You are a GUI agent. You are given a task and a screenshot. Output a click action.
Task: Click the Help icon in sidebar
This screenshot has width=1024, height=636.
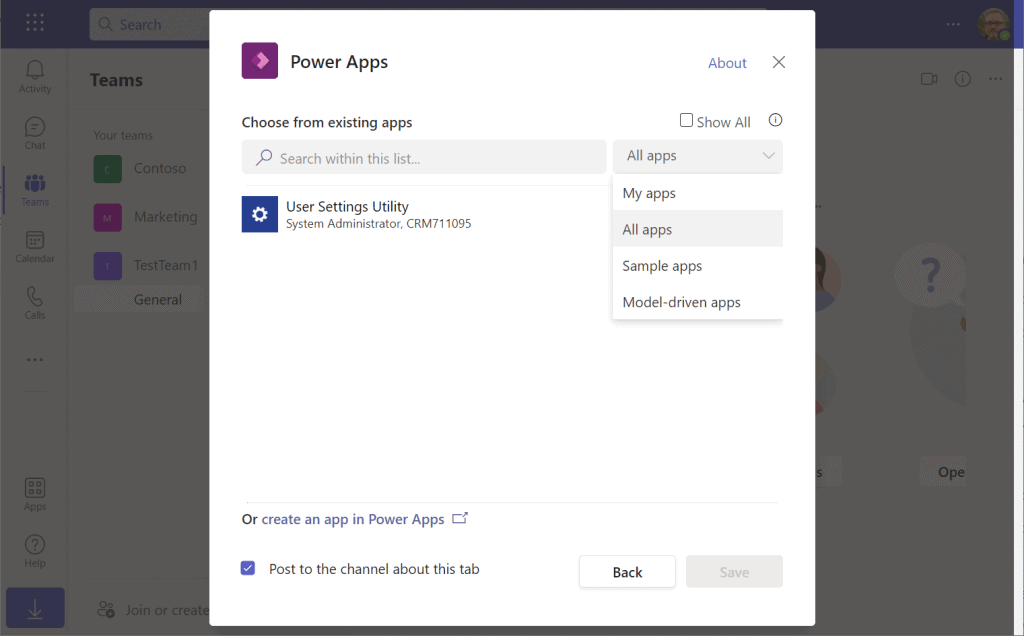coord(35,550)
